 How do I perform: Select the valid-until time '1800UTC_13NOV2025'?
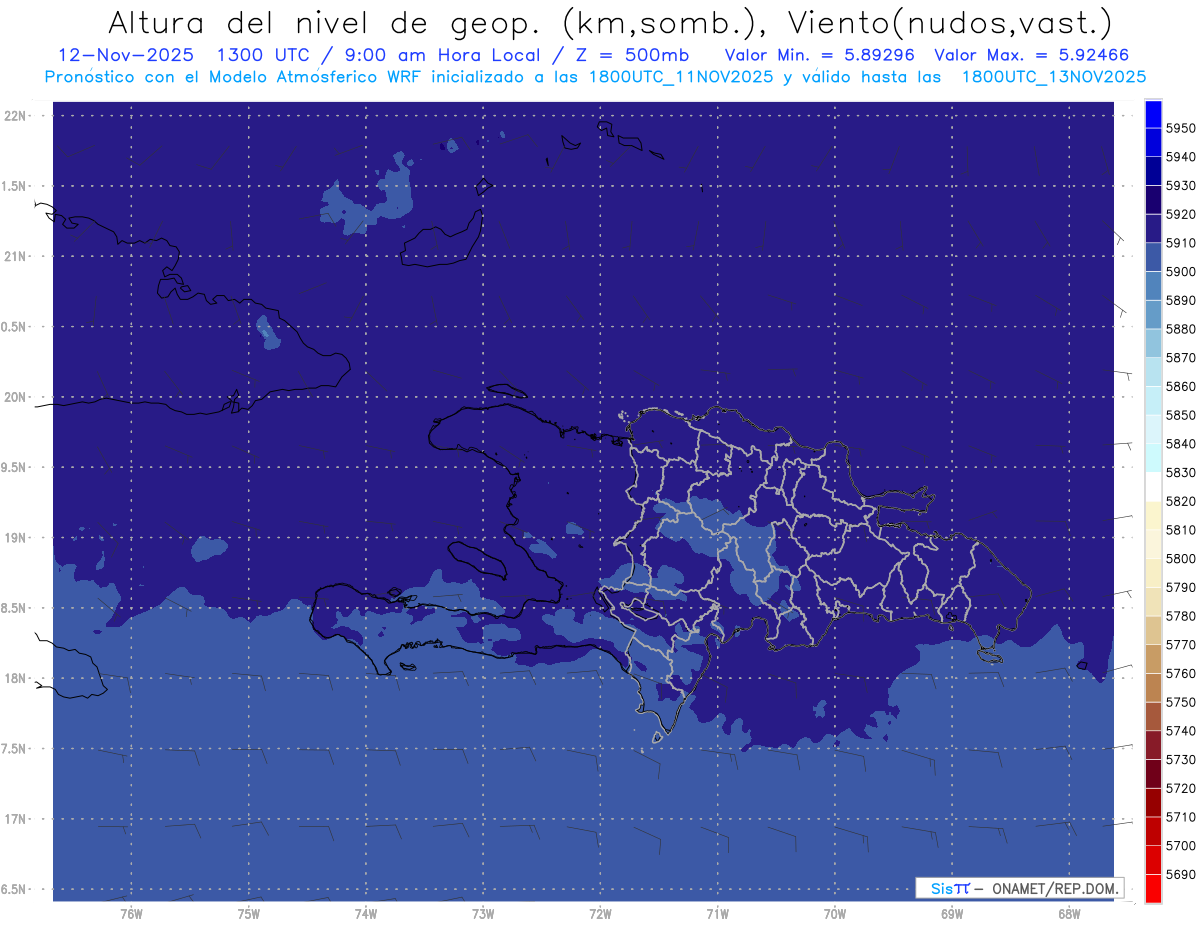(x=1053, y=77)
